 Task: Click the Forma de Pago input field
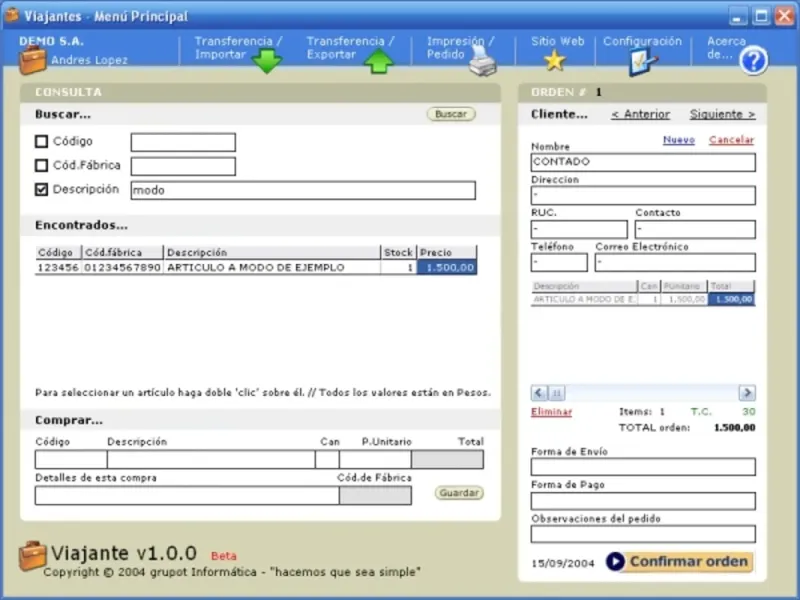pyautogui.click(x=643, y=501)
